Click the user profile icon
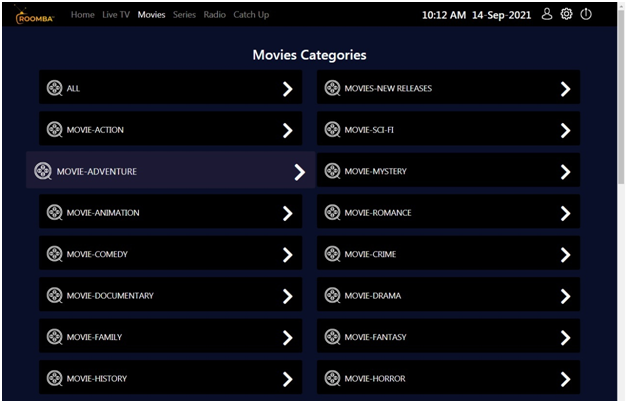 coord(547,14)
